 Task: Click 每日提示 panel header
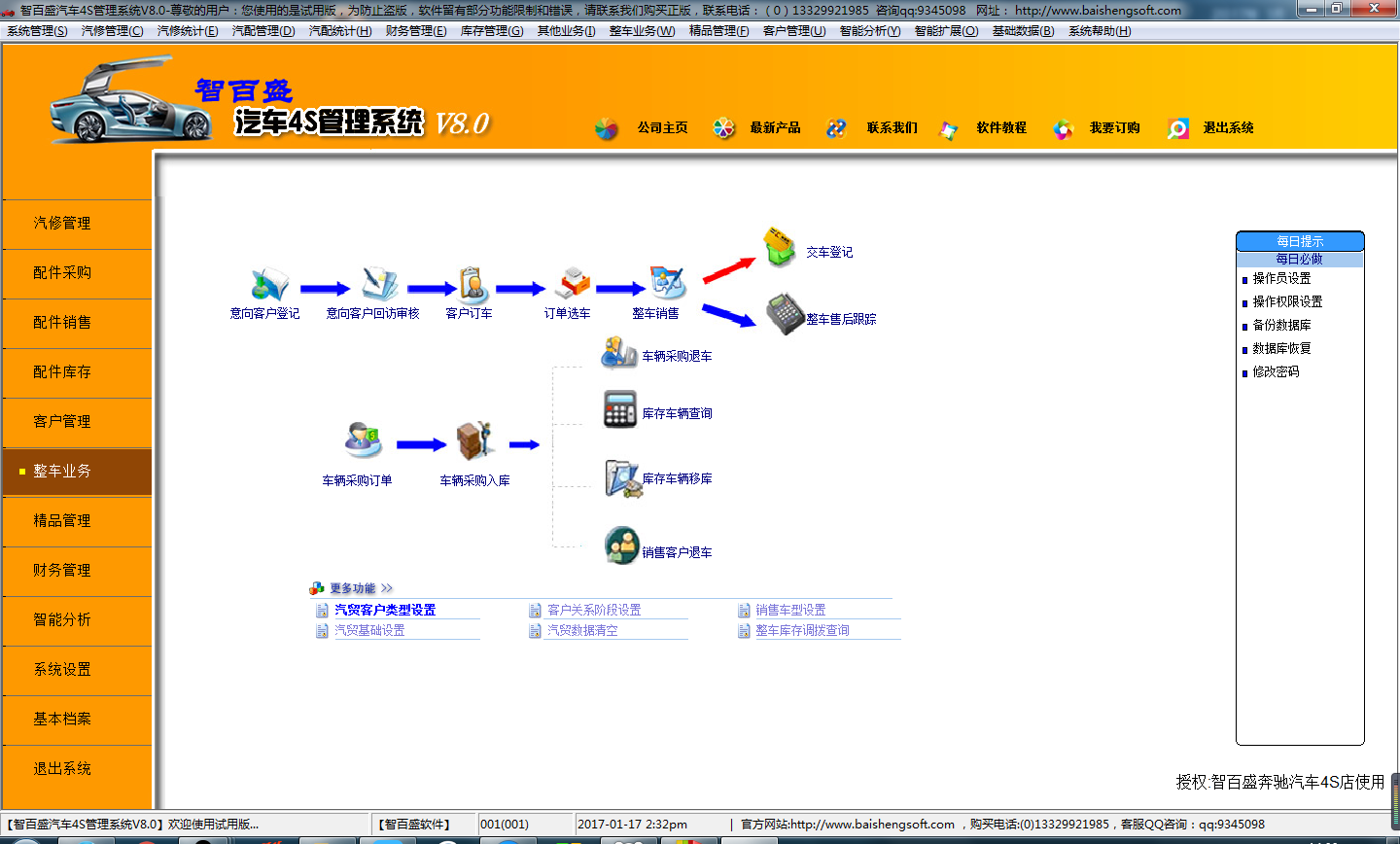click(1300, 241)
